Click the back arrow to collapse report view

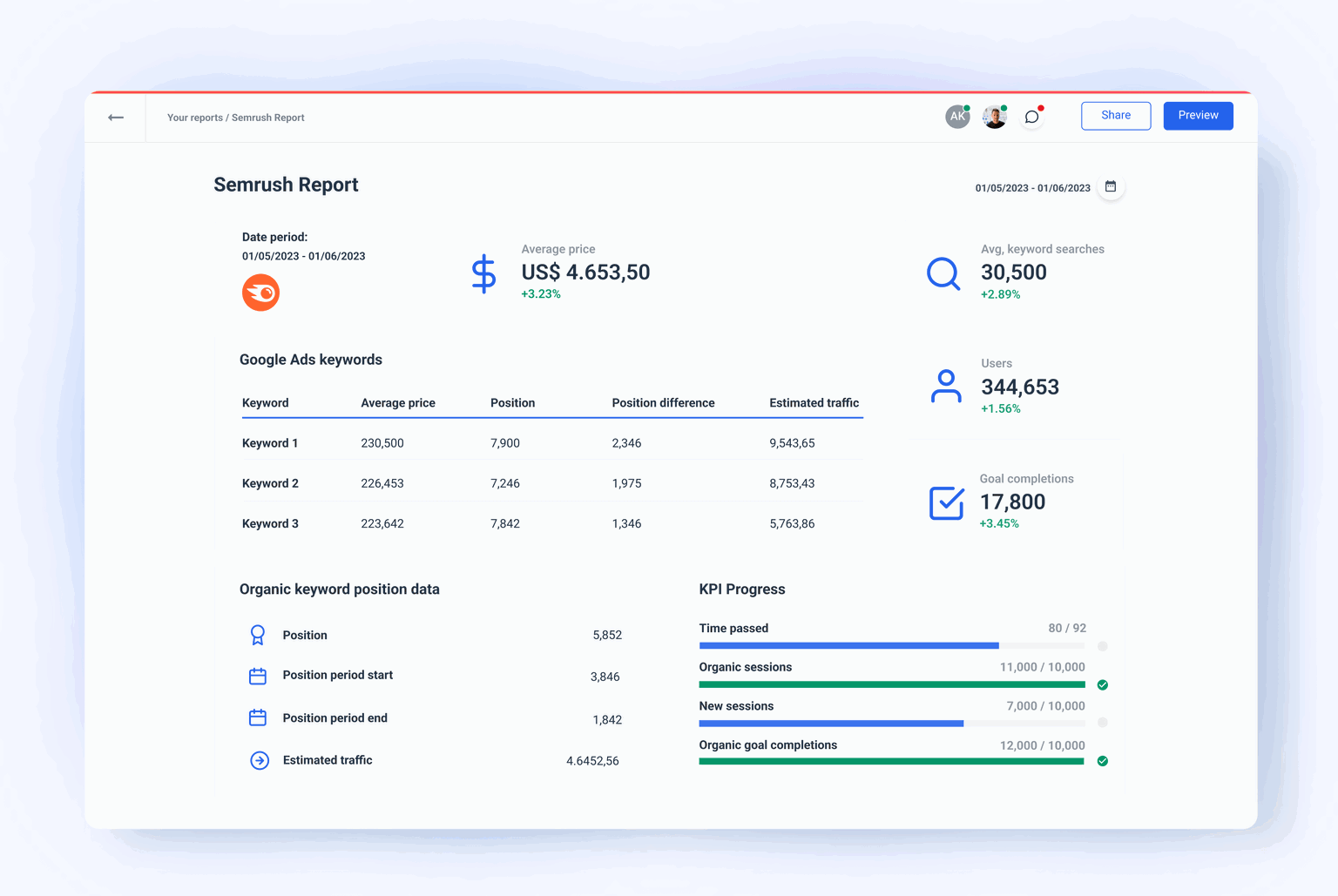coord(115,117)
